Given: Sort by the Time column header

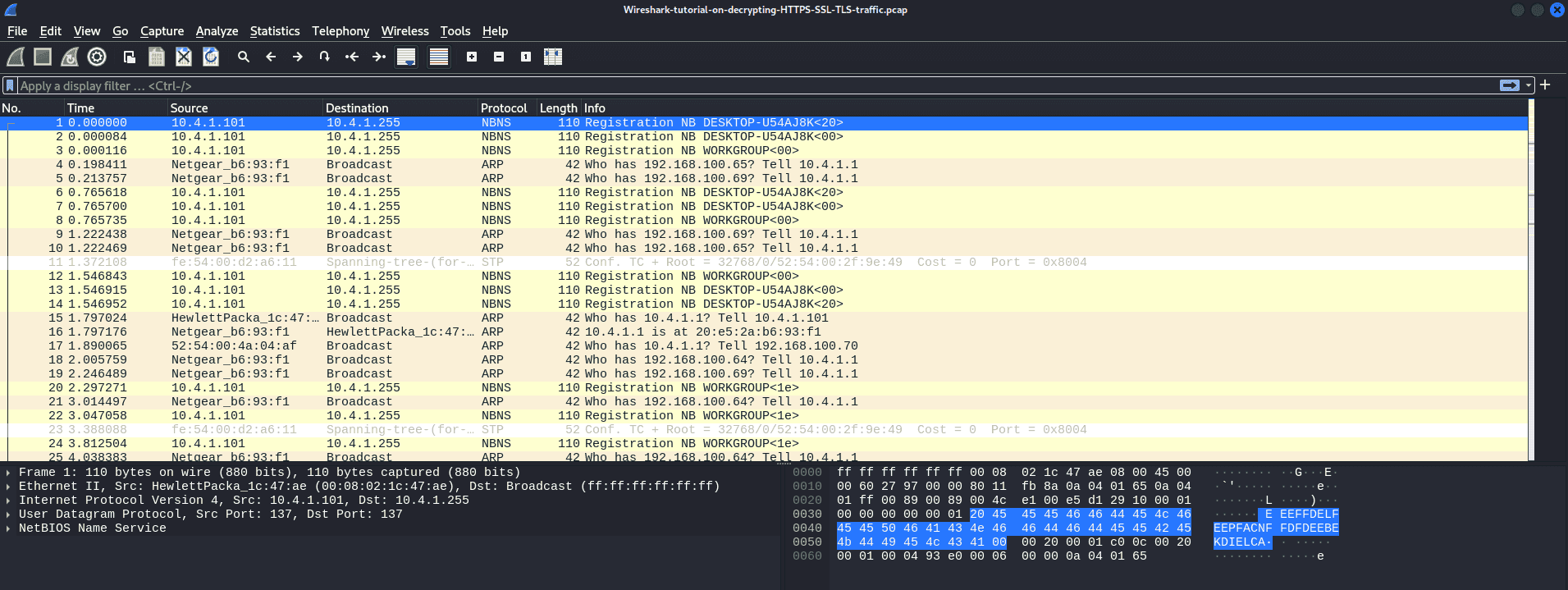Looking at the screenshot, I should [116, 108].
